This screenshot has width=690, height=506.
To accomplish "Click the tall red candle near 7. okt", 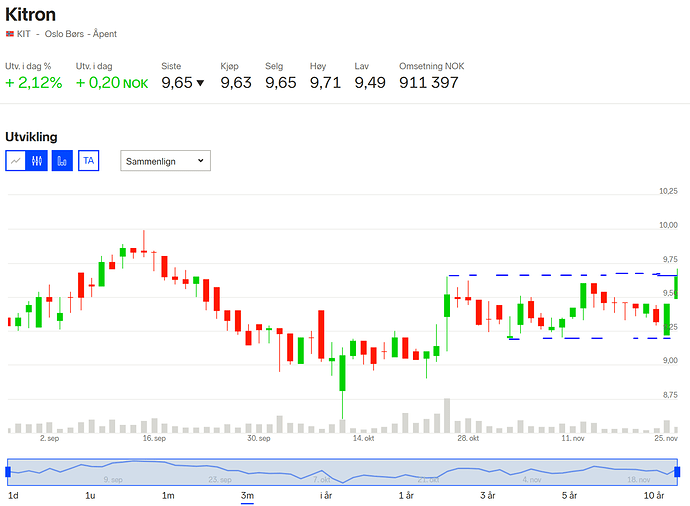I will coord(321,334).
